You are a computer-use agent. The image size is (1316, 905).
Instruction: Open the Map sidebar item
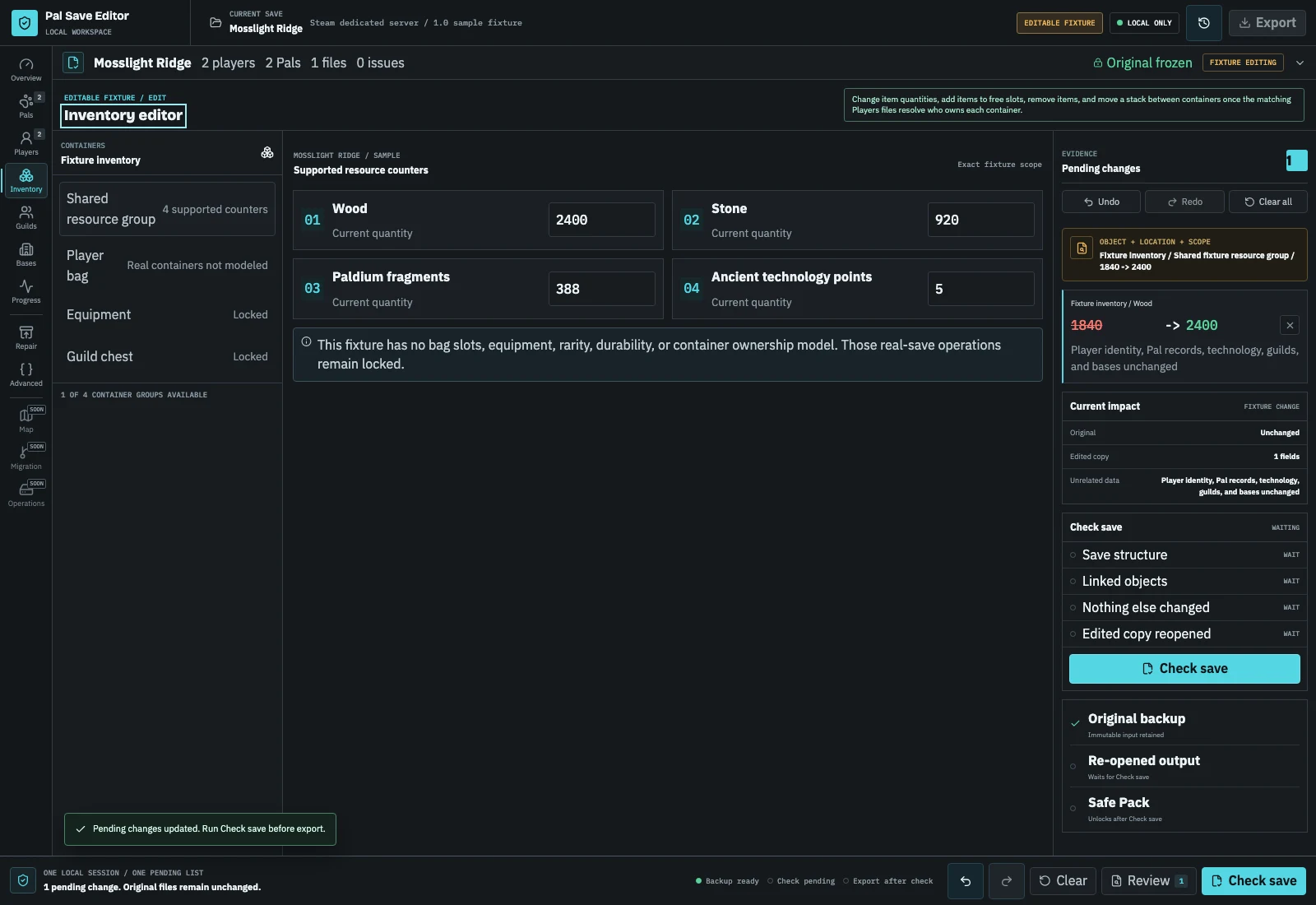point(26,421)
